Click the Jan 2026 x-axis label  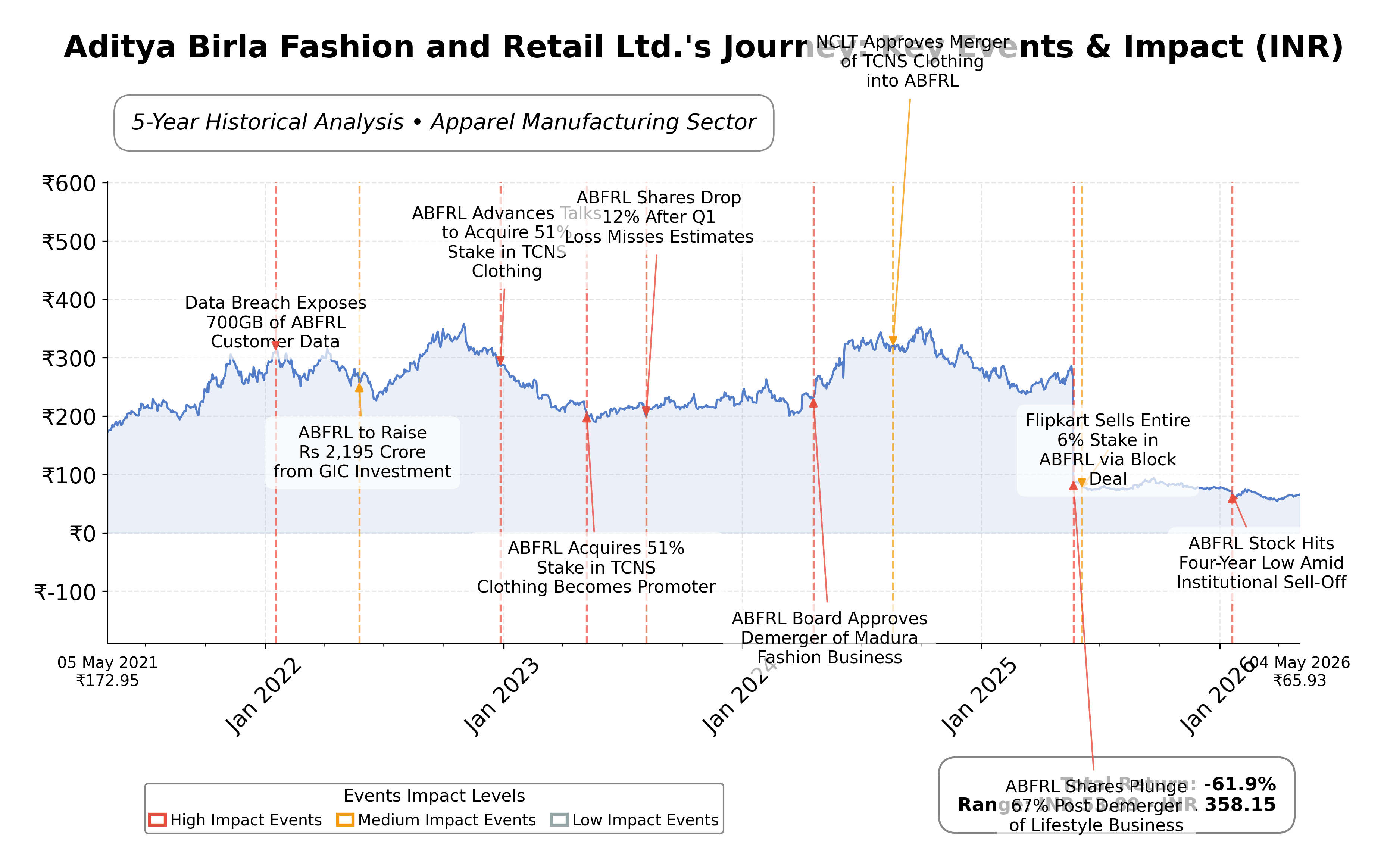click(1218, 696)
